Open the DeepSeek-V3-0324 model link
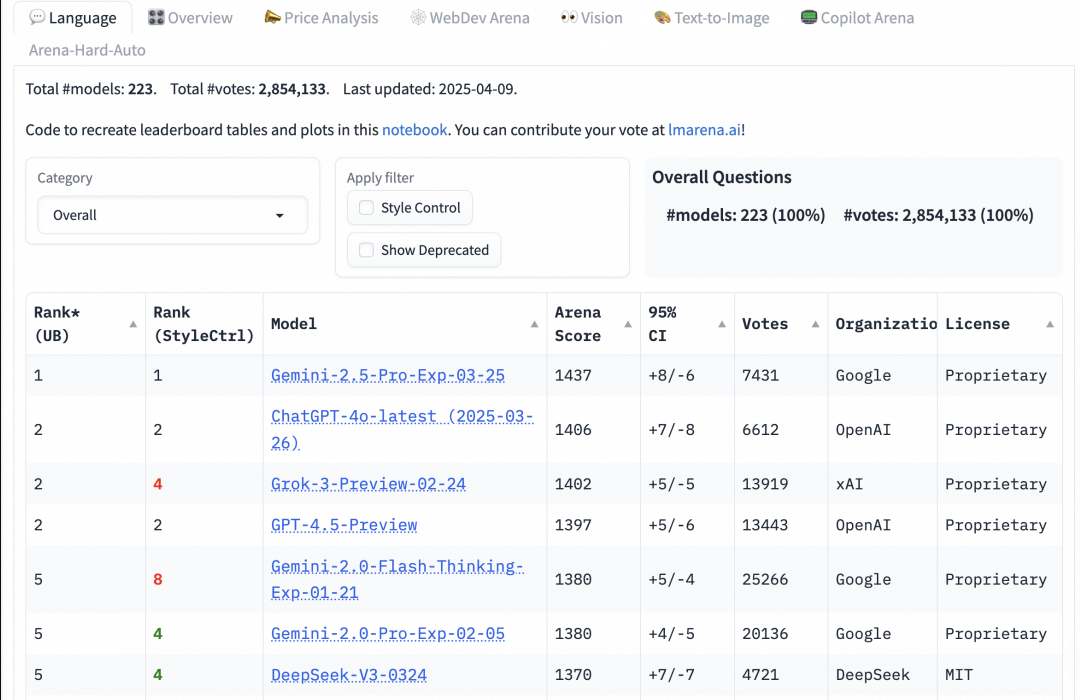This screenshot has height=700, width=1080. (349, 675)
